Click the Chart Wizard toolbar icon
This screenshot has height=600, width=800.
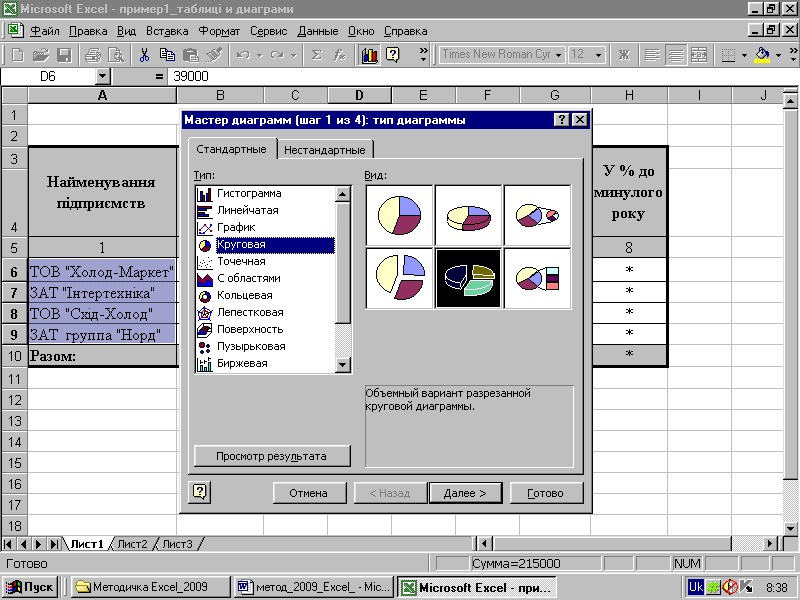point(369,55)
